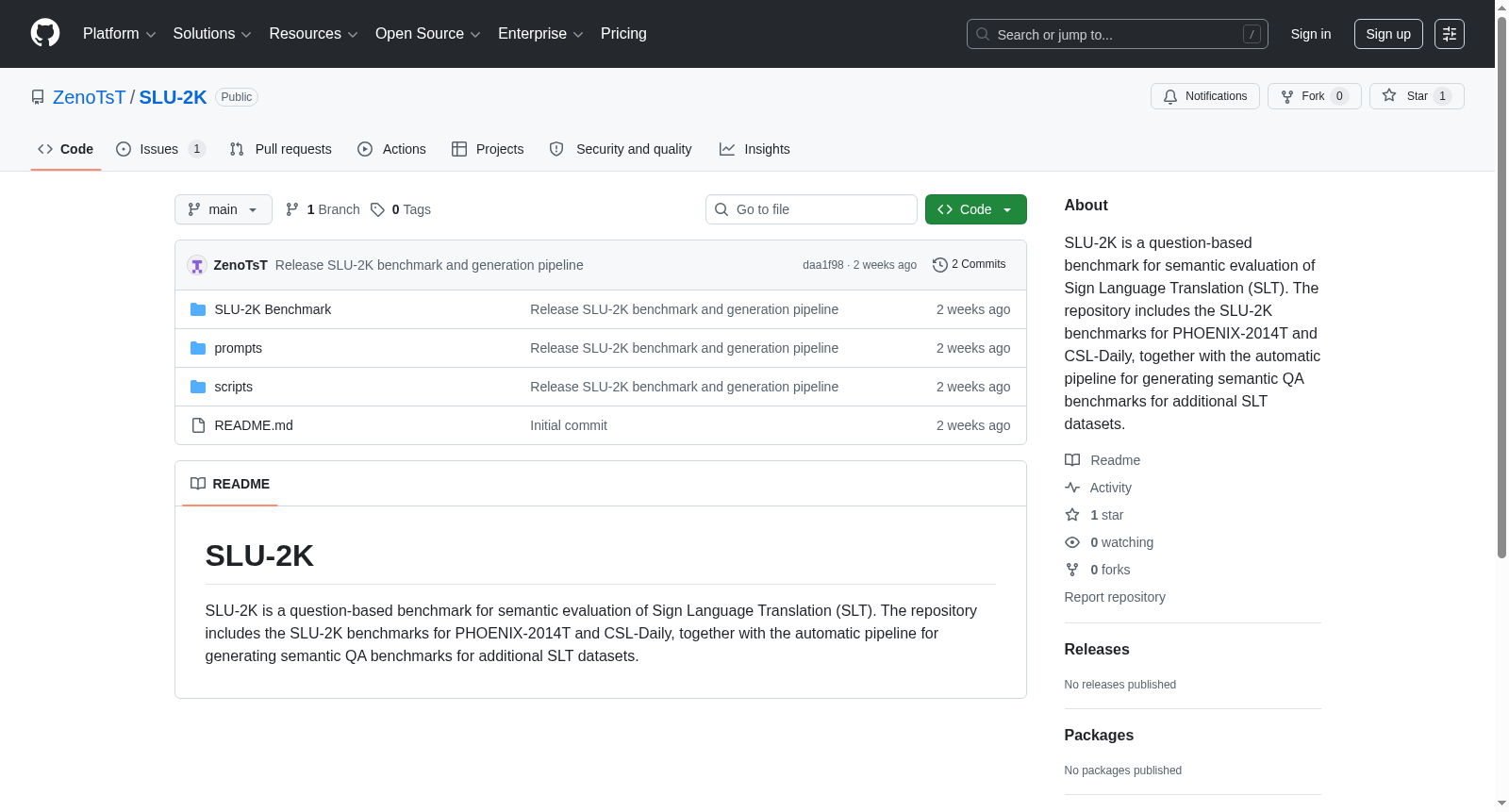
Task: Open the ZenoTsT owner profile link
Action: pyautogui.click(x=89, y=97)
